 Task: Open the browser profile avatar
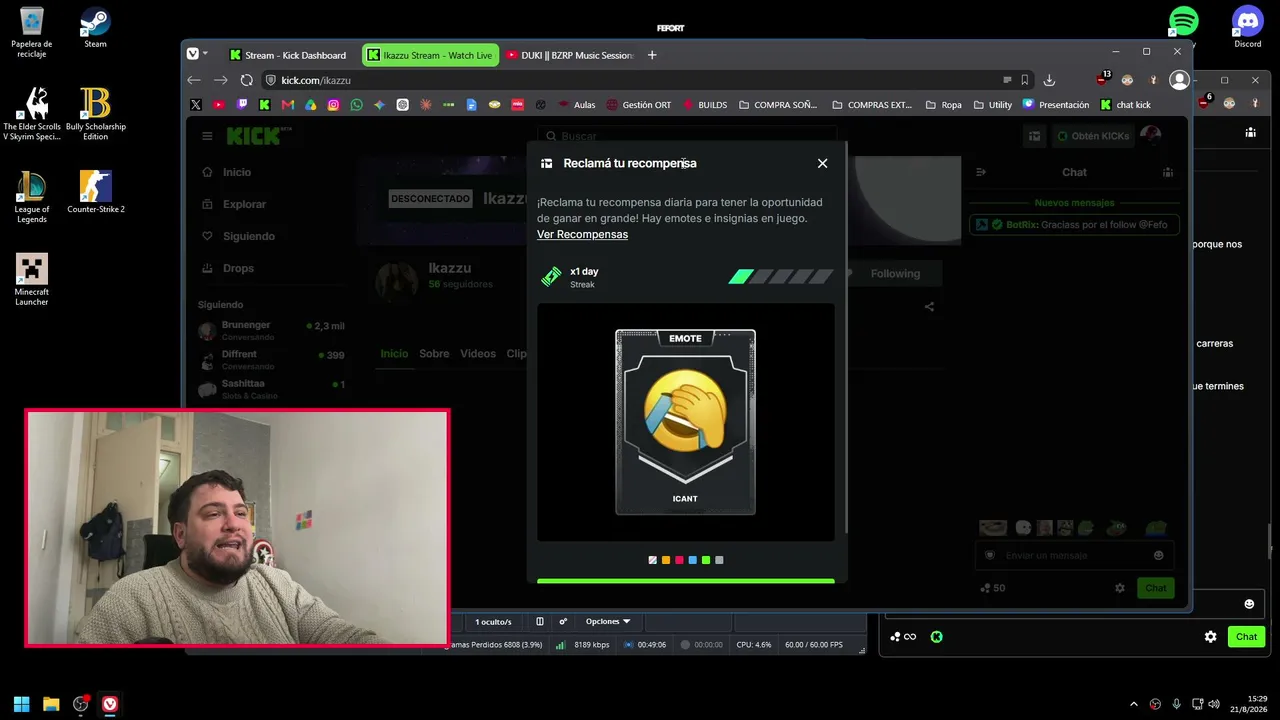1179,80
